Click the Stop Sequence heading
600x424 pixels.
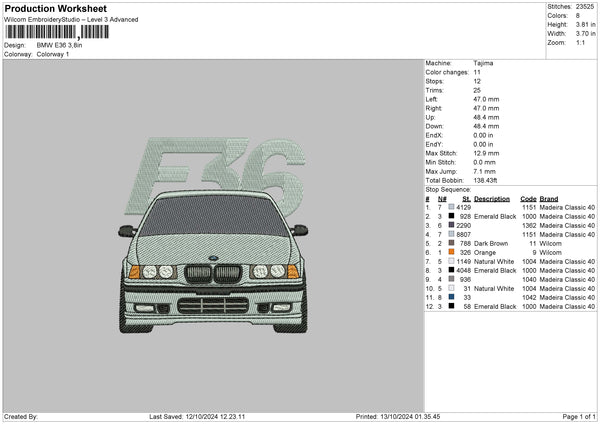tap(448, 190)
